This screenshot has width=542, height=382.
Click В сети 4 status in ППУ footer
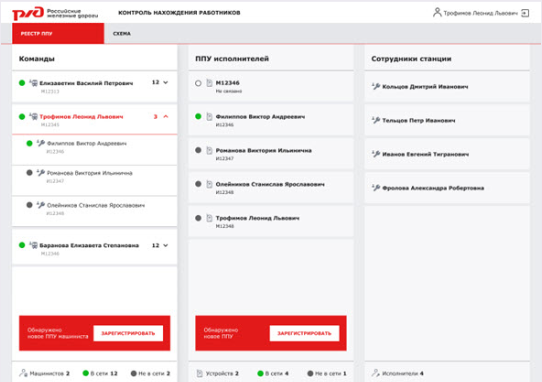click(x=273, y=373)
